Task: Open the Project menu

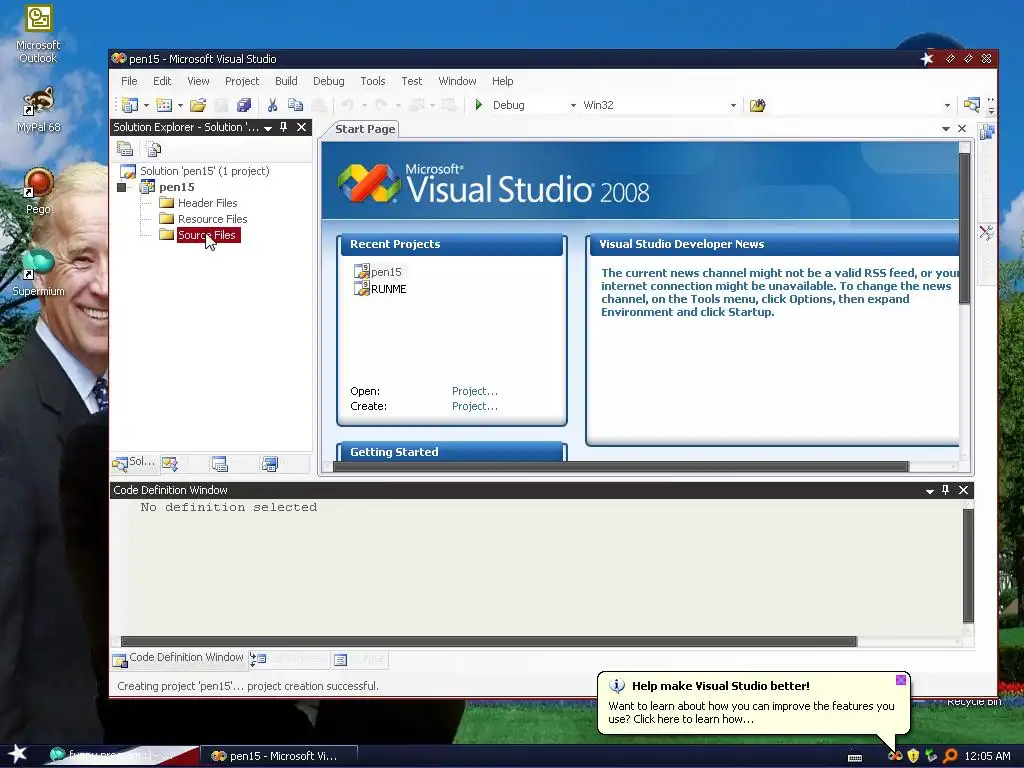Action: pos(242,81)
